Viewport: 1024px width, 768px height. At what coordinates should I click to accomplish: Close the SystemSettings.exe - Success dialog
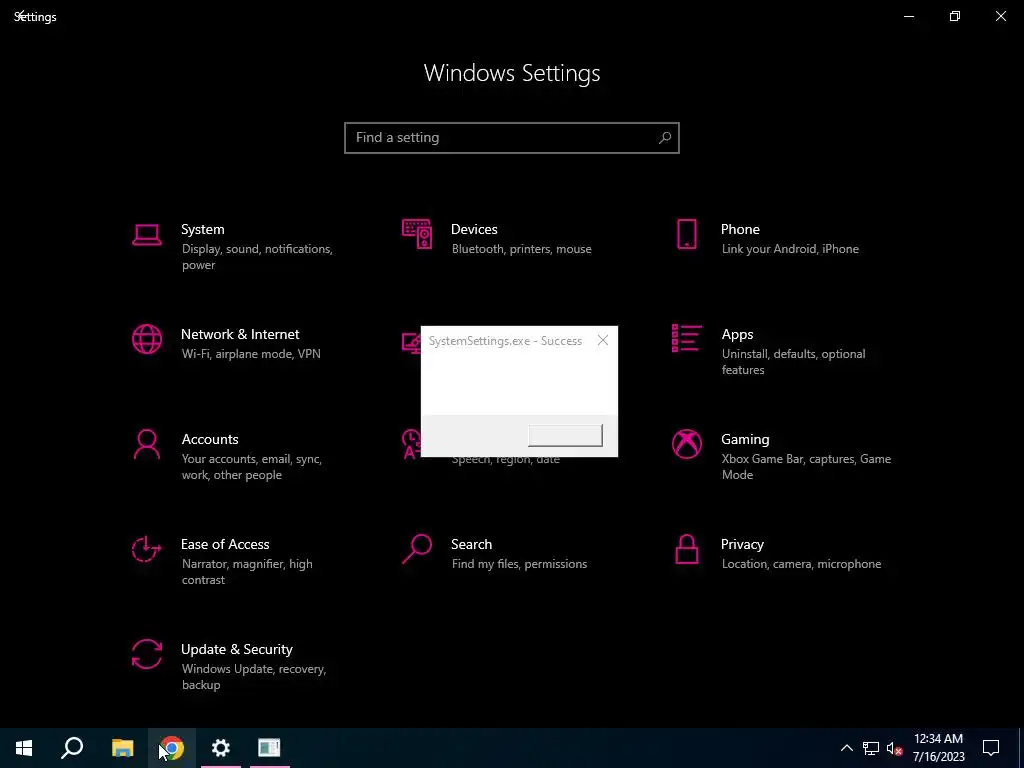point(603,340)
